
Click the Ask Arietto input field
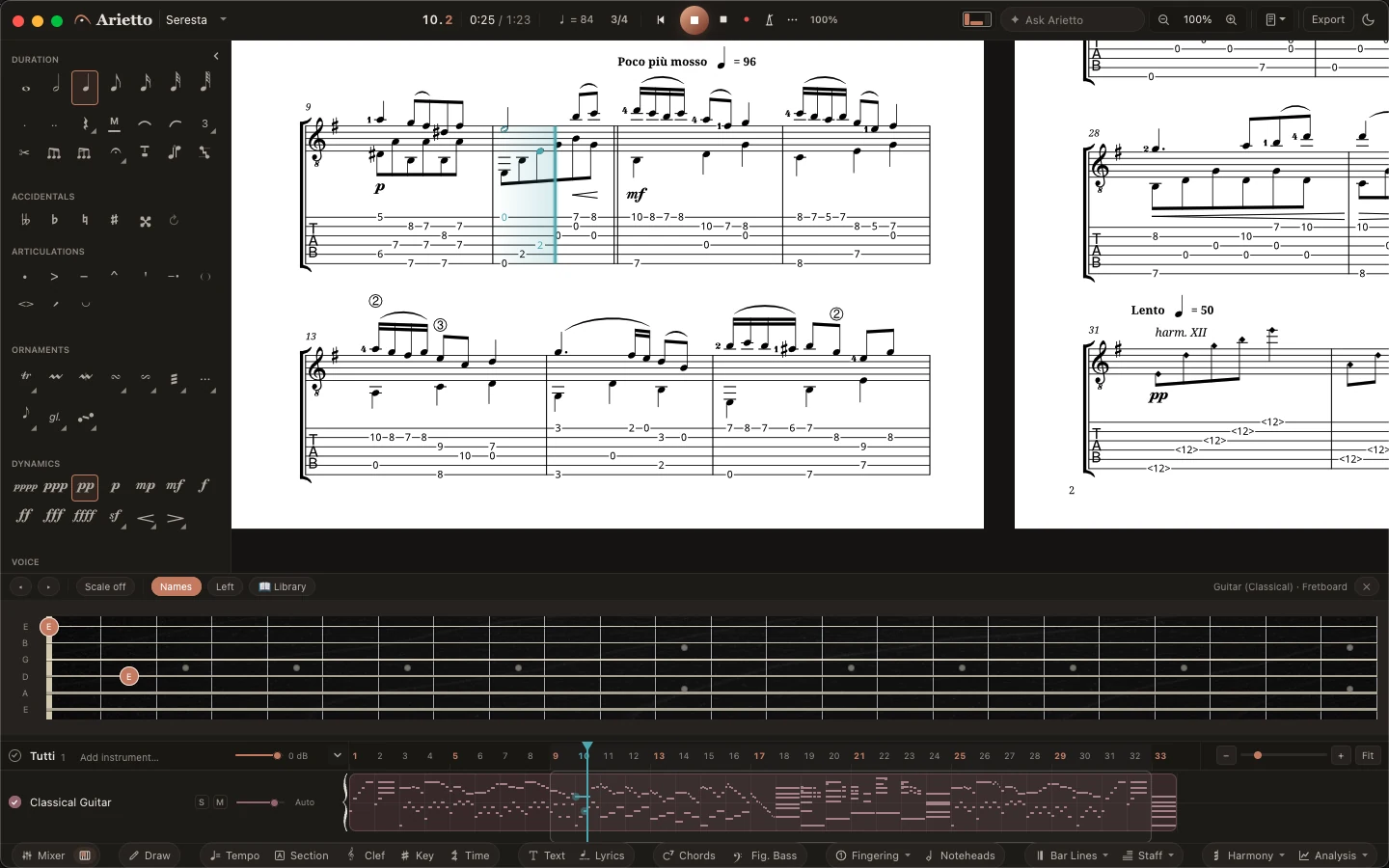pyautogui.click(x=1073, y=19)
